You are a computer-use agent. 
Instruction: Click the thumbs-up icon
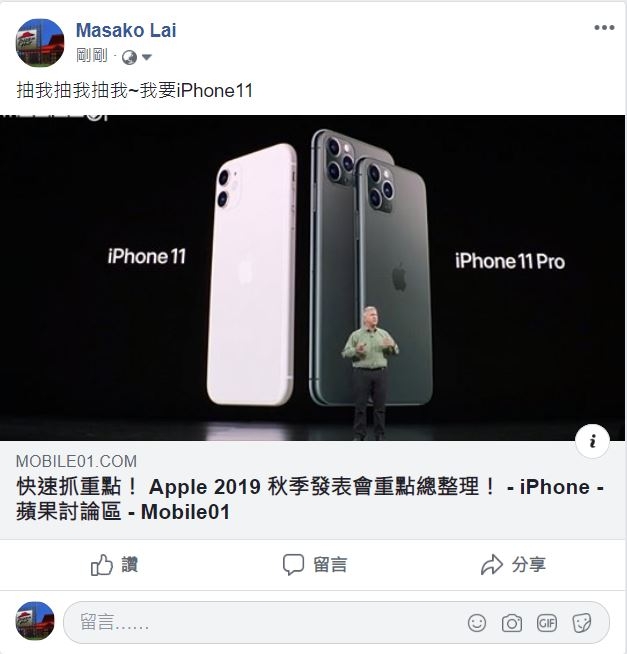102,565
